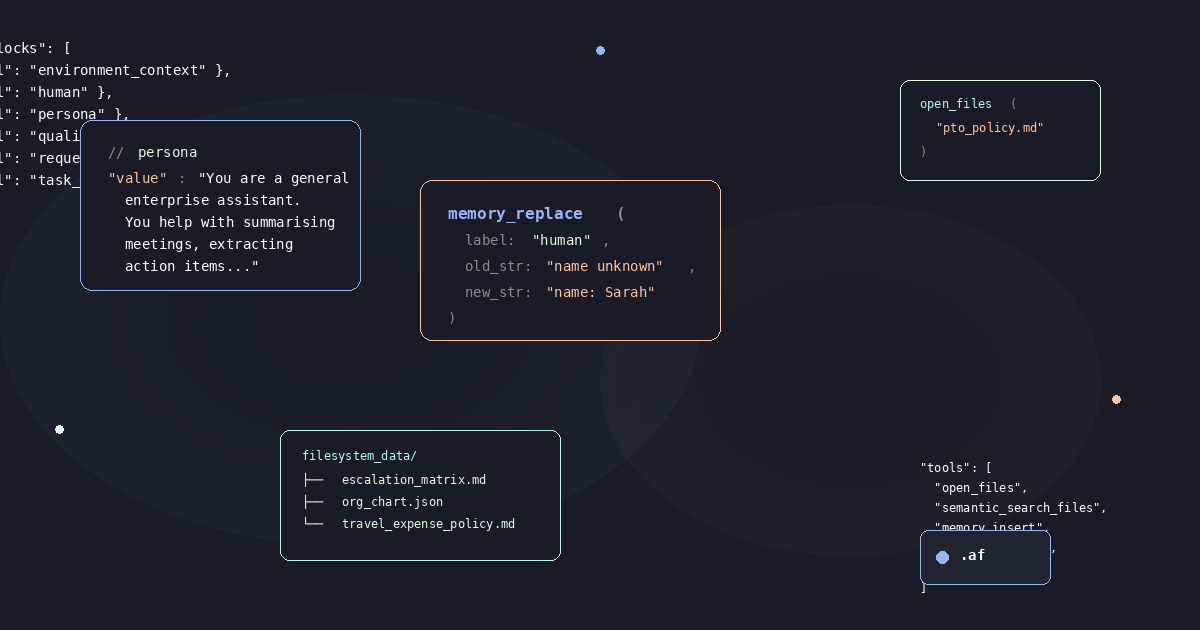Screen dimensions: 1200x630
Task: Click org_chart.json in the filesystem list
Action: coord(392,501)
